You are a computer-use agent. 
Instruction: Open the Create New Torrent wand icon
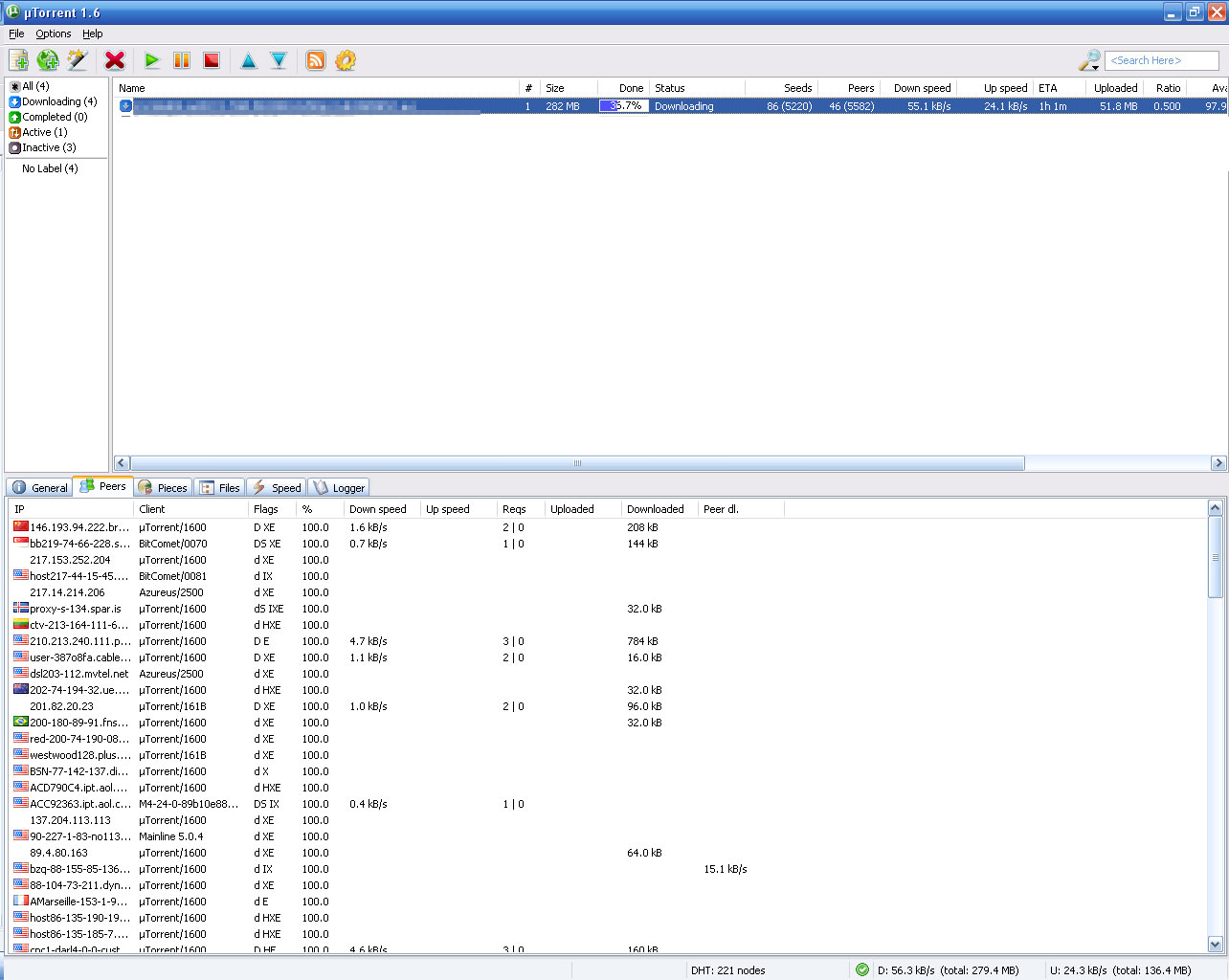click(x=78, y=60)
